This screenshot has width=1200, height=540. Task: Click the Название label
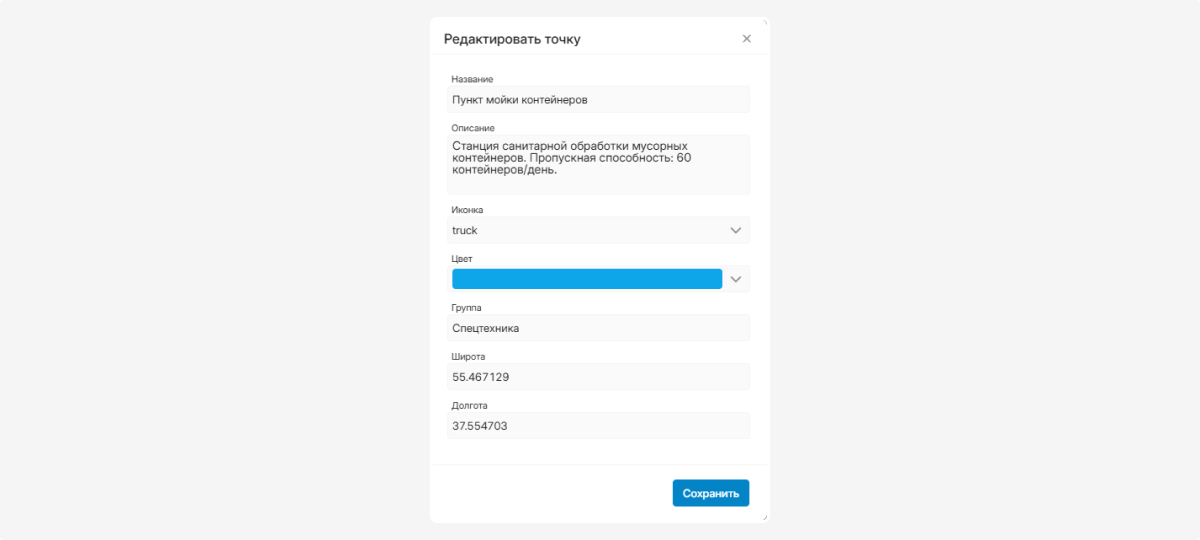[x=472, y=79]
